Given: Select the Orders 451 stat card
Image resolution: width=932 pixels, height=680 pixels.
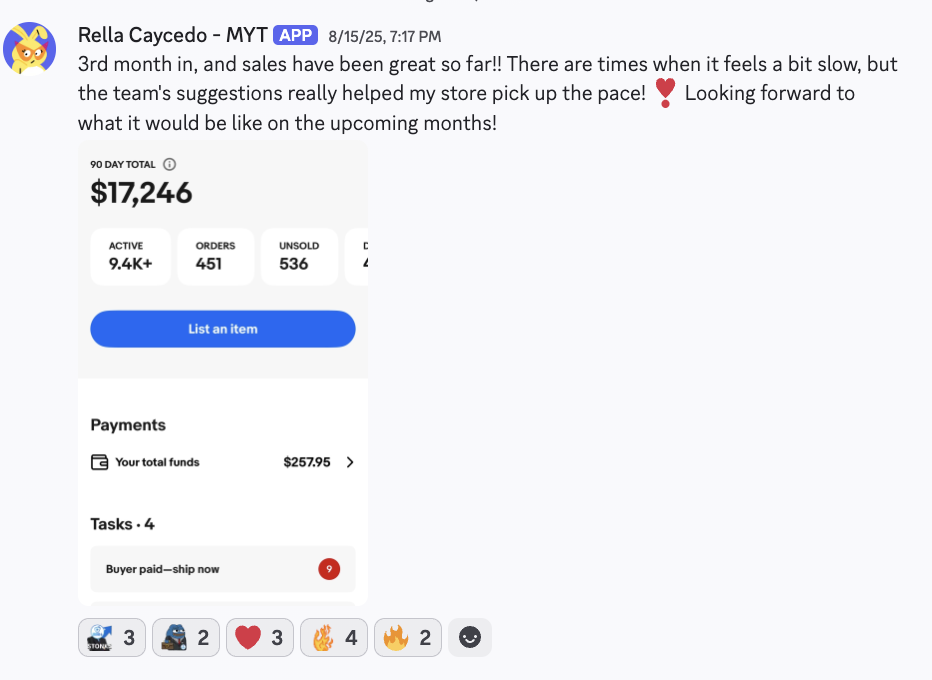Looking at the screenshot, I should (x=215, y=256).
